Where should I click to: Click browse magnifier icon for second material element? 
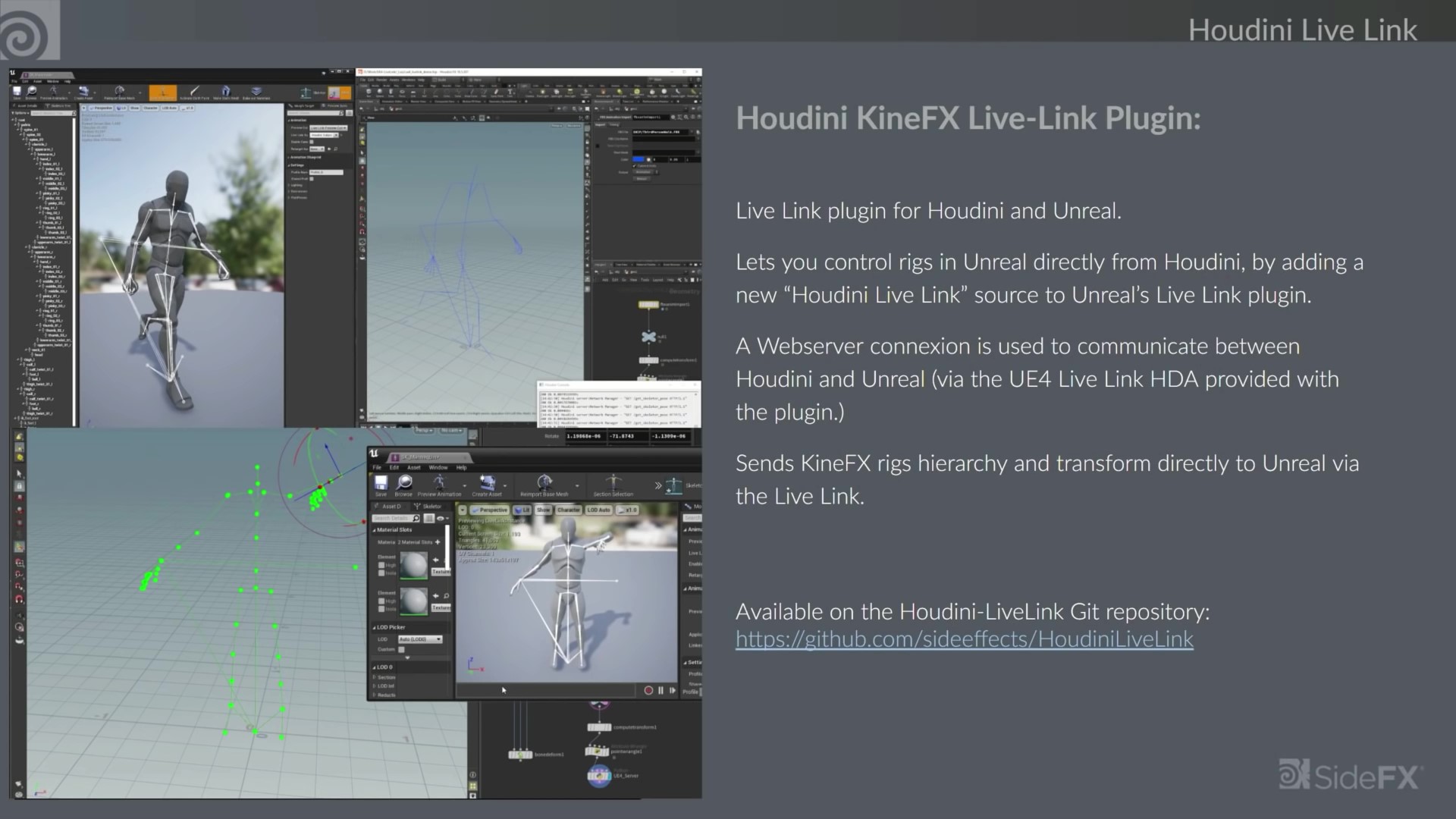click(447, 596)
